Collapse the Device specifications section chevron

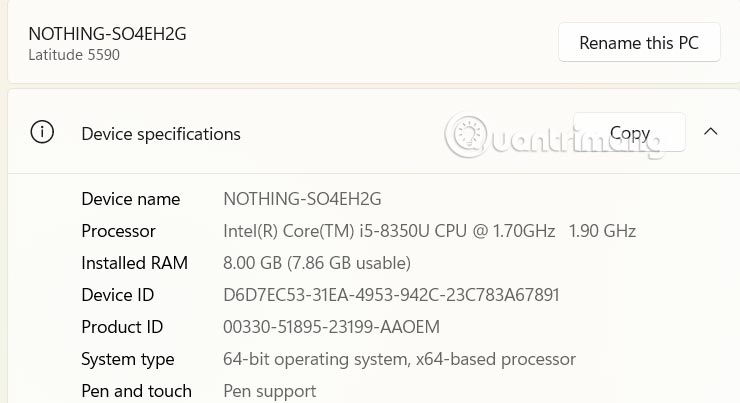click(711, 132)
